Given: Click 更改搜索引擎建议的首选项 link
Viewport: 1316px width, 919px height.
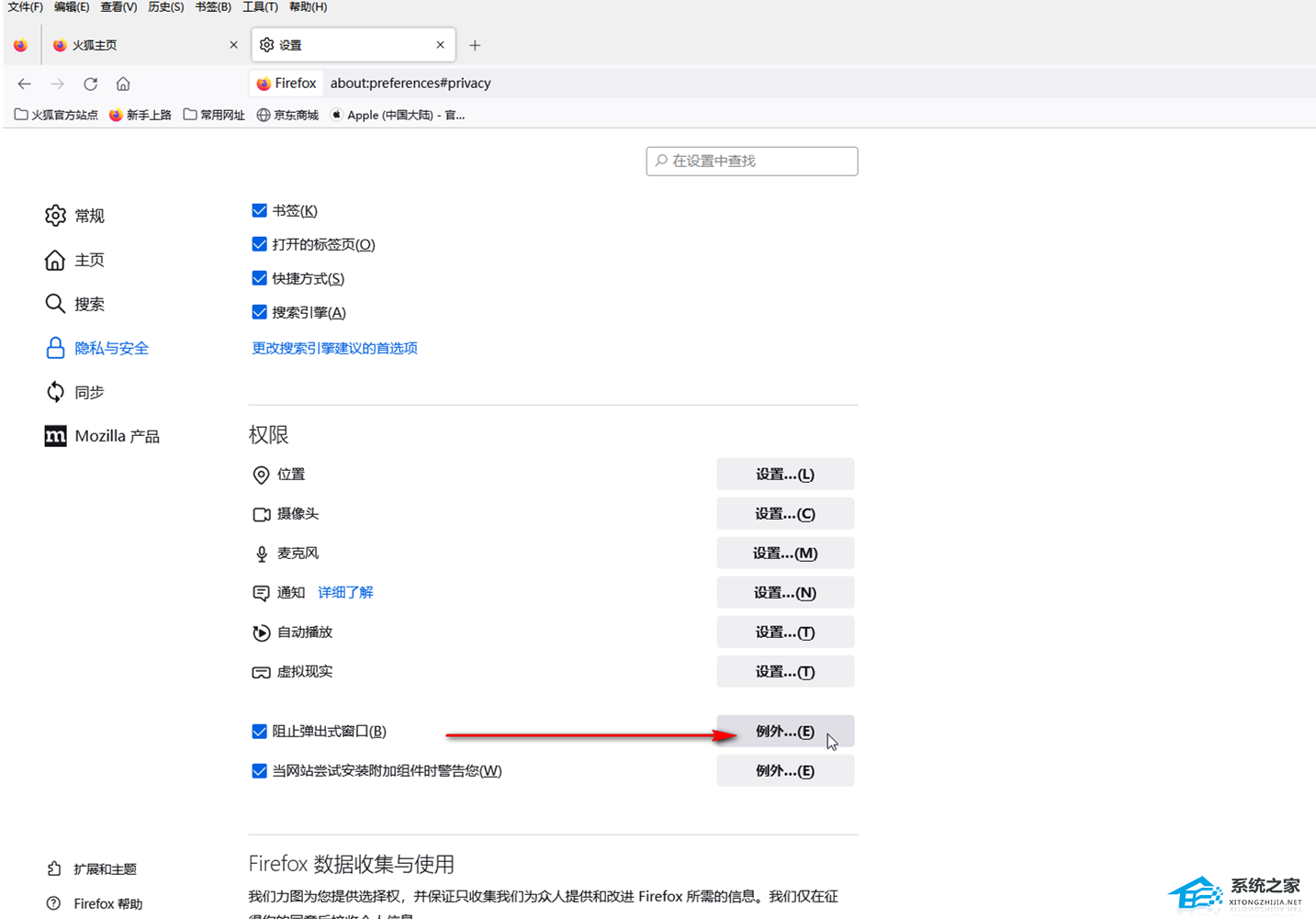Looking at the screenshot, I should click(334, 348).
